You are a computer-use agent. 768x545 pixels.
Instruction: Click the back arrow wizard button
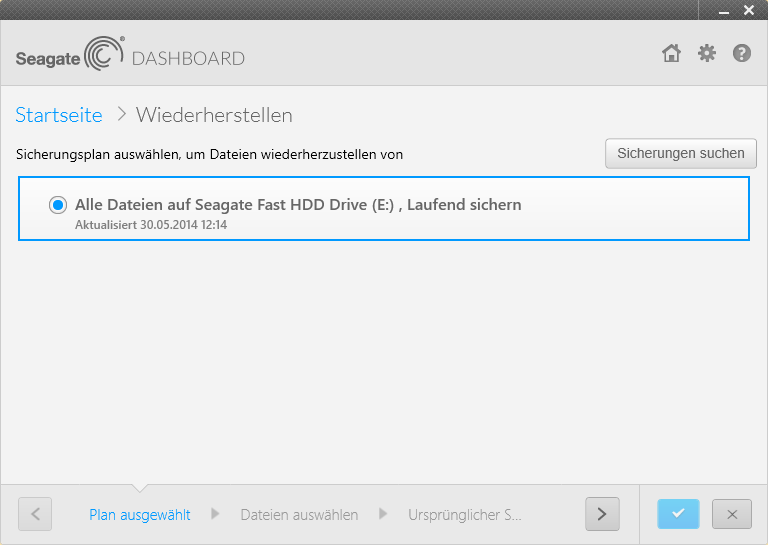[x=35, y=514]
